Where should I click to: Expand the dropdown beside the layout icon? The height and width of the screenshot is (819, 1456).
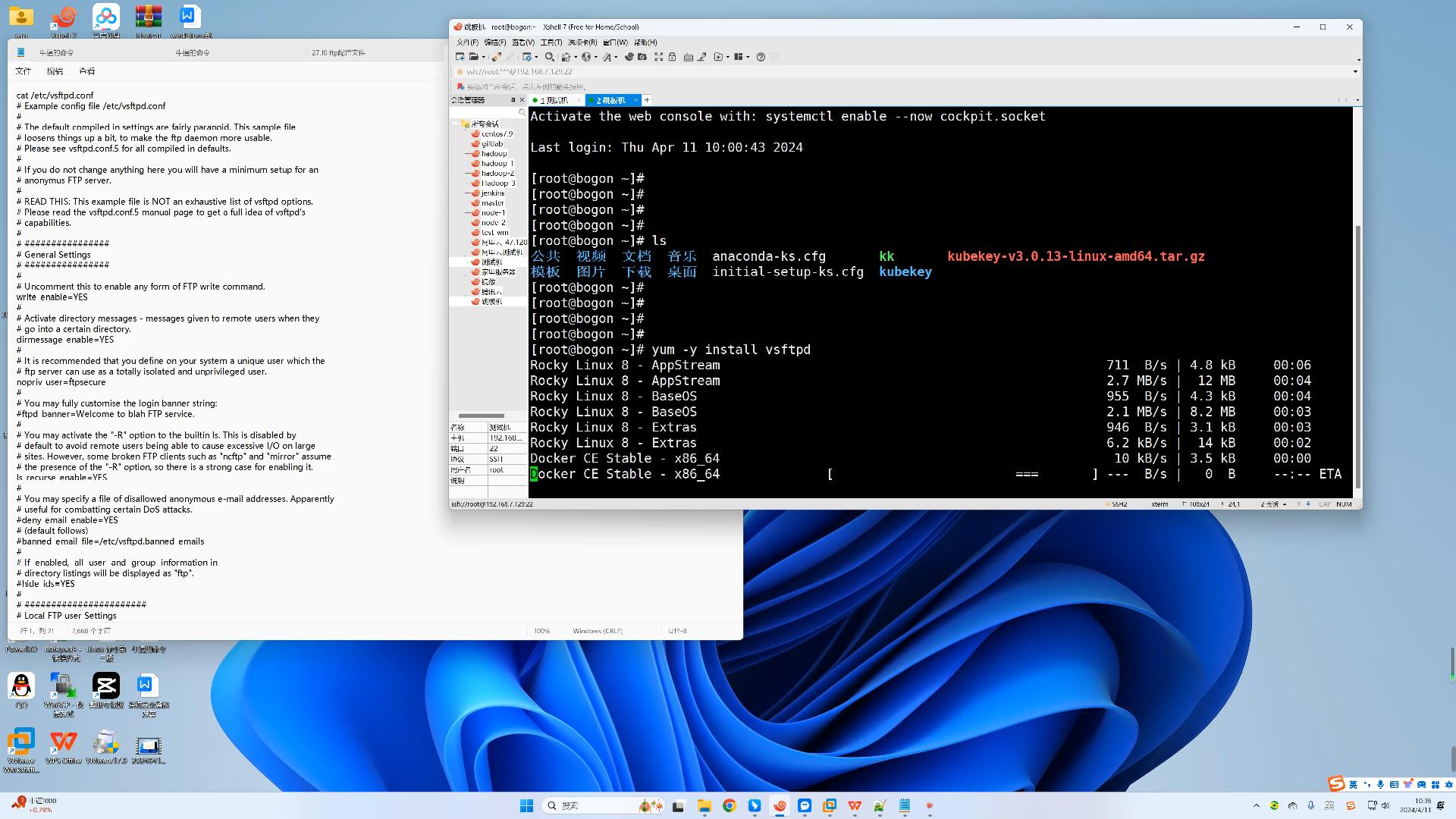(x=748, y=57)
